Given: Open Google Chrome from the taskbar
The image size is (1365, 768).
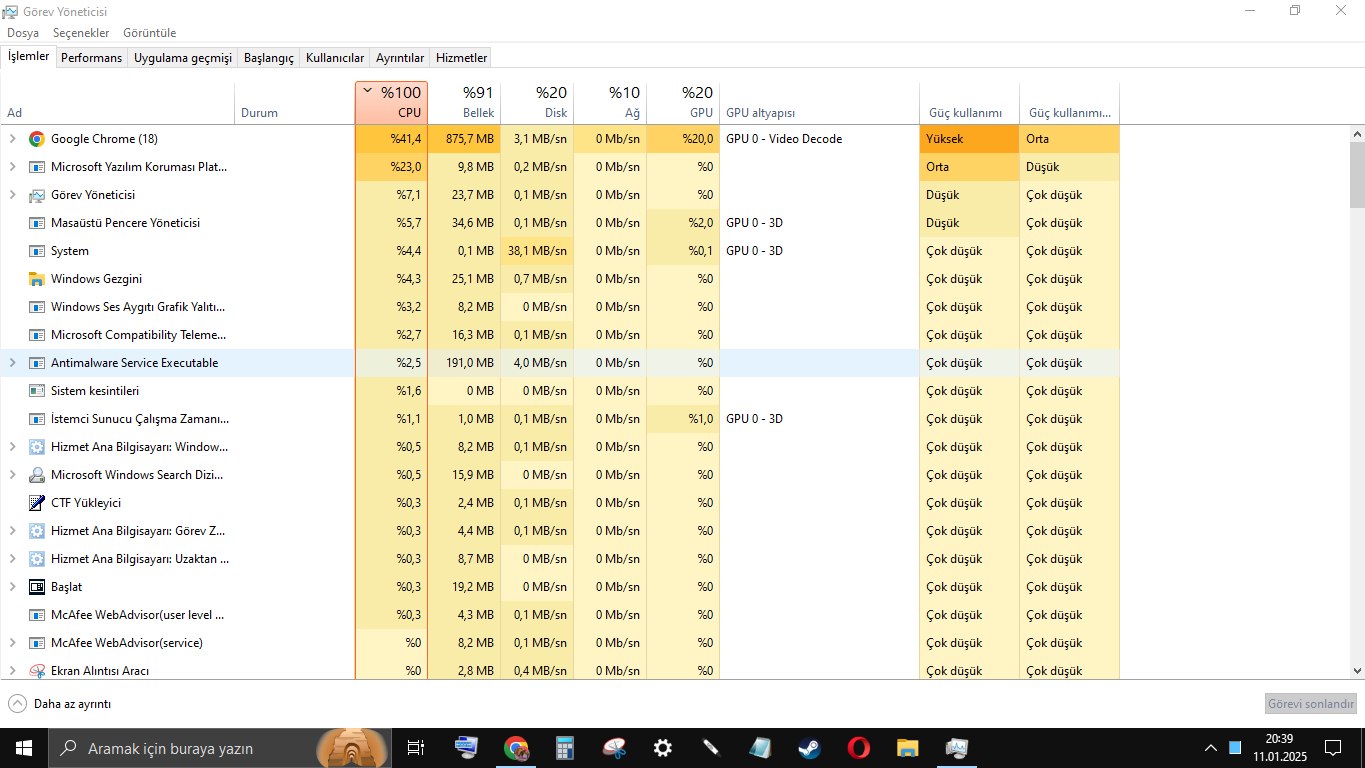Looking at the screenshot, I should tap(516, 748).
